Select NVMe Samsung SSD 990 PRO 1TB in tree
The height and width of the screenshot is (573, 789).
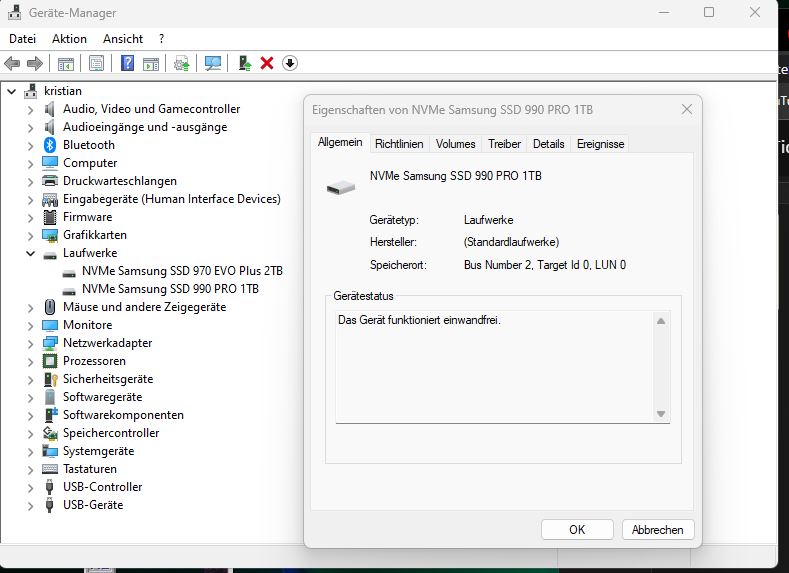(170, 289)
